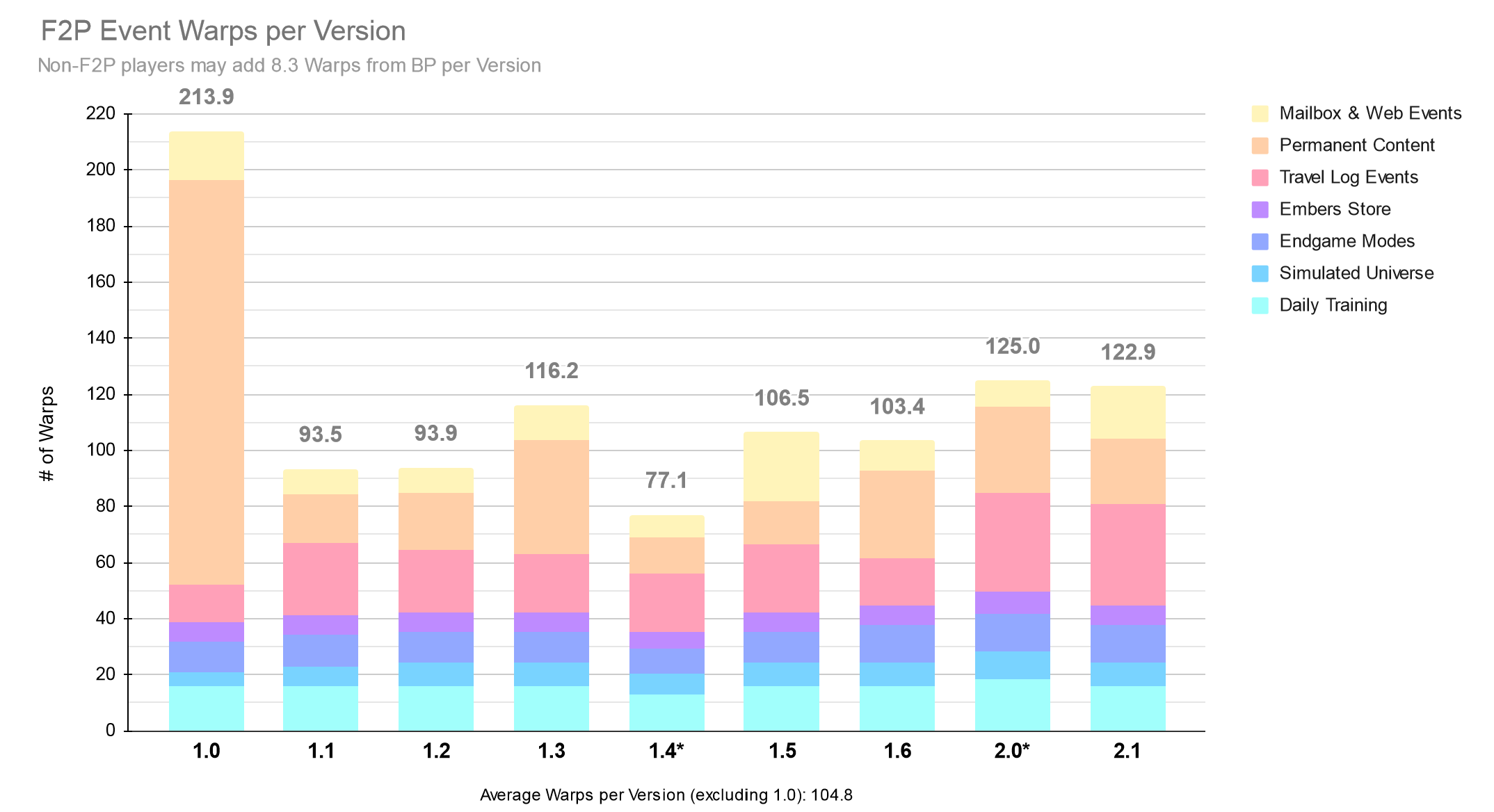Screen dimensions: 1494x812
Task: Click the Daily Training segment of bar 1.3
Action: pos(552,708)
